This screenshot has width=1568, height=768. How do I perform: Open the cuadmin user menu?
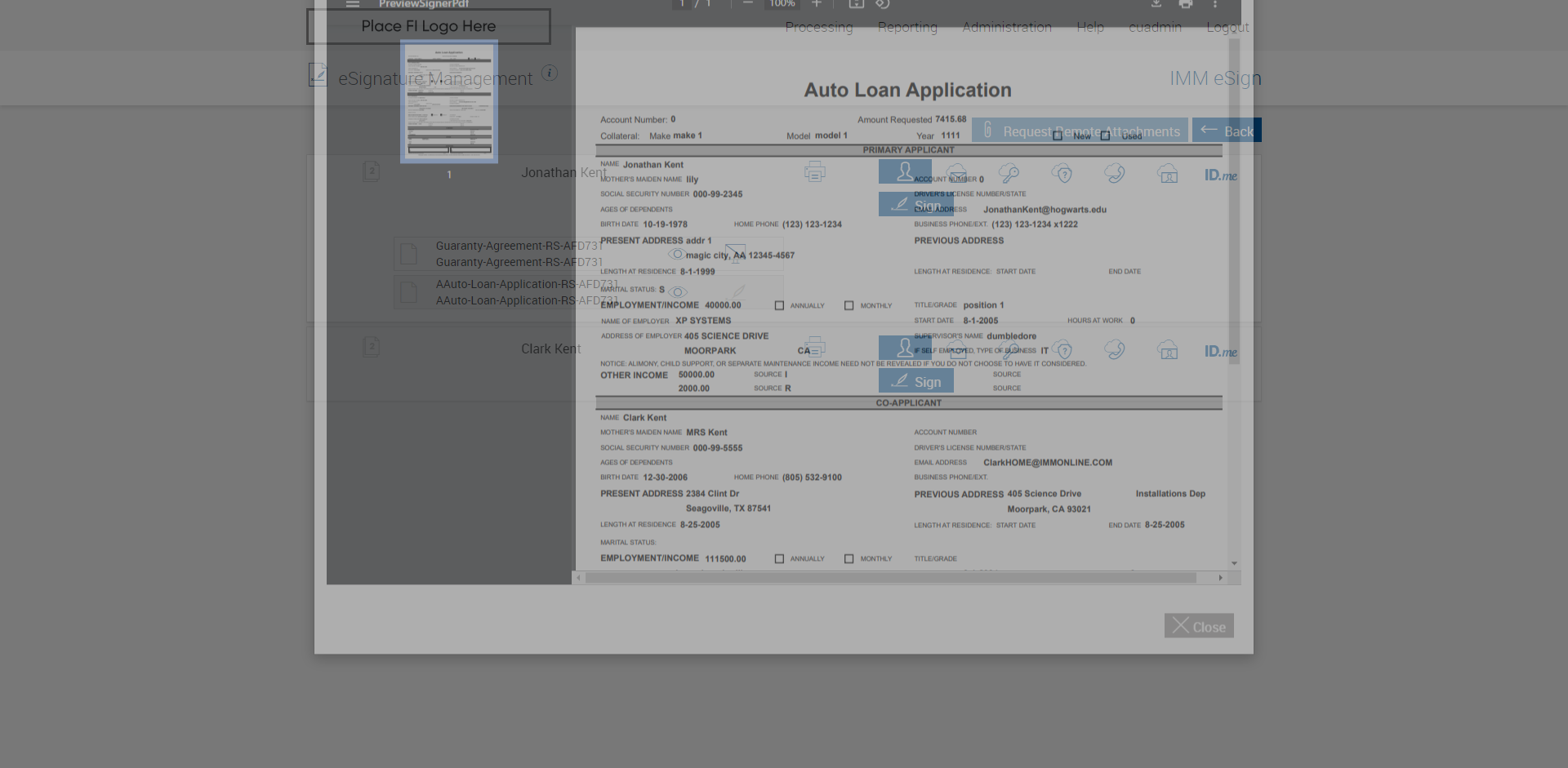pyautogui.click(x=1155, y=27)
